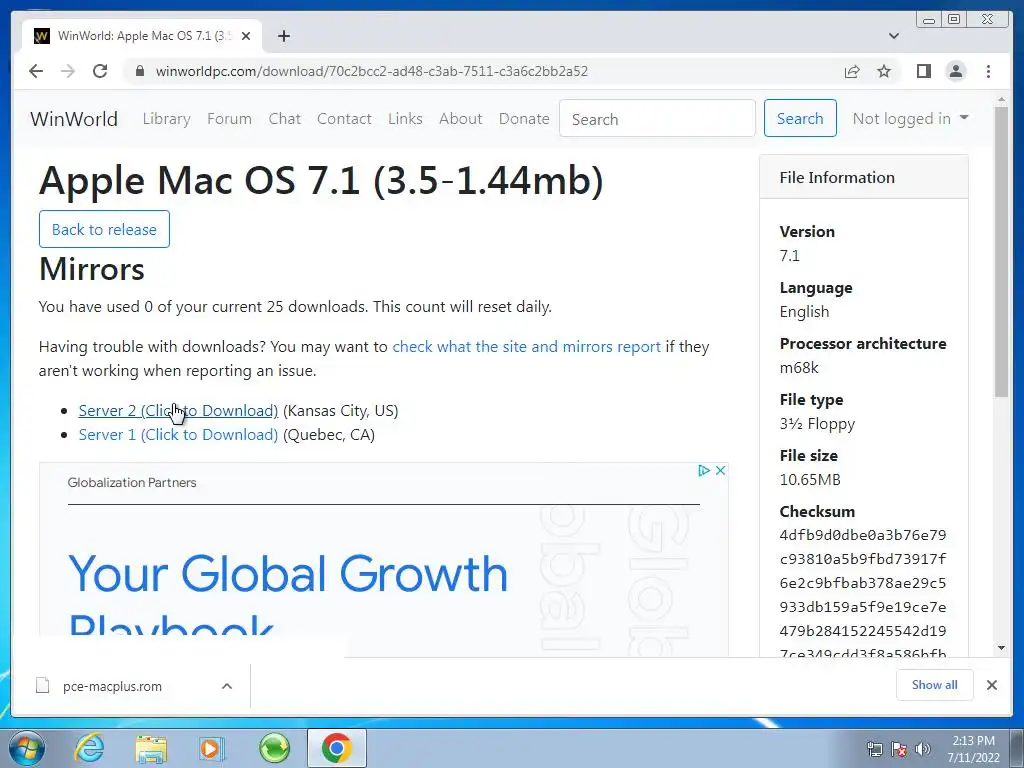1024x768 pixels.
Task: Bookmark this page with star icon
Action: coord(884,71)
